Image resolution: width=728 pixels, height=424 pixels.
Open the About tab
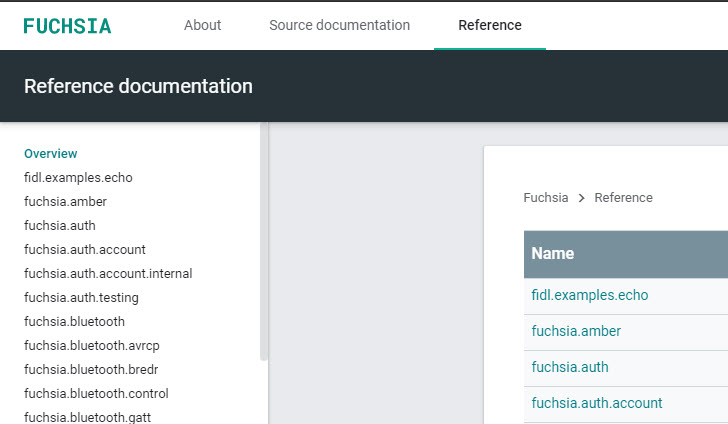point(202,25)
